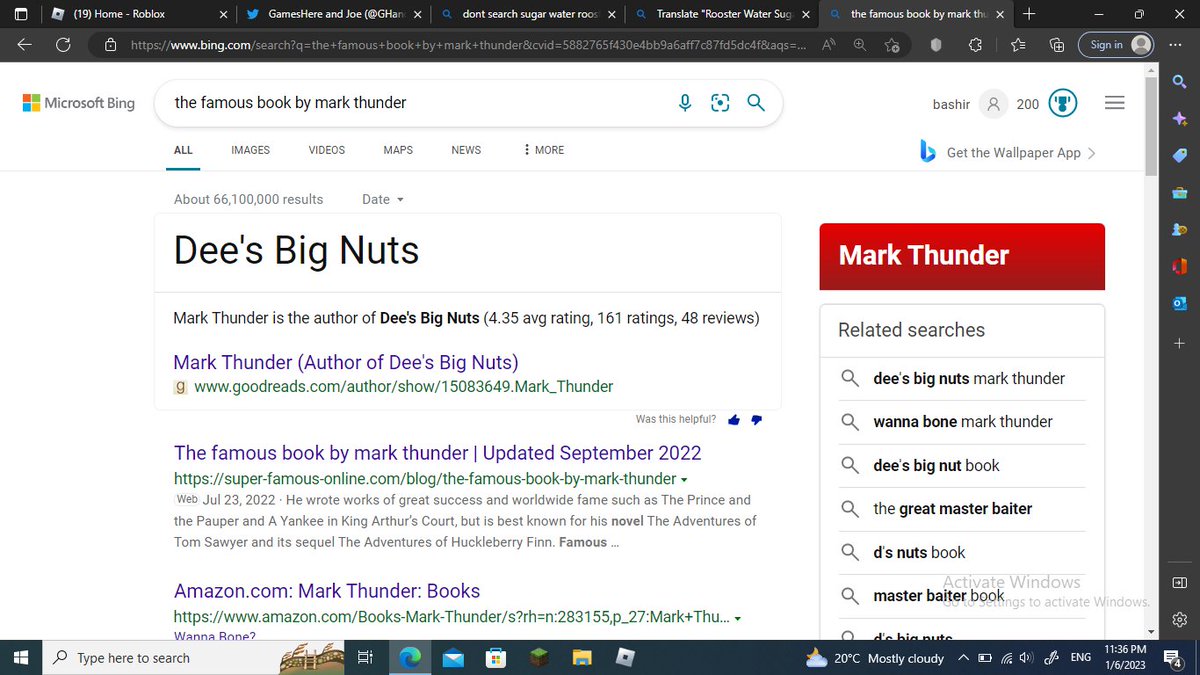
Task: Switch to the NEWS search tab
Action: (x=466, y=150)
